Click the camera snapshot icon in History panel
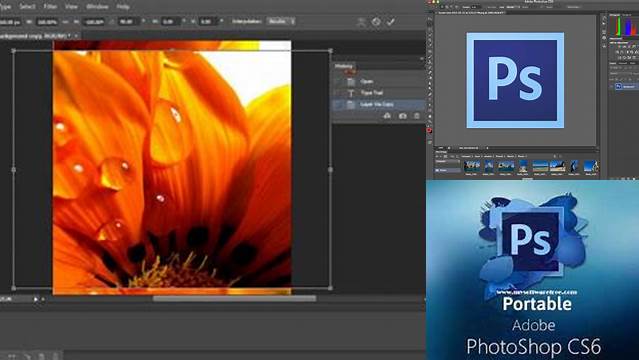639x360 pixels. coord(403,116)
